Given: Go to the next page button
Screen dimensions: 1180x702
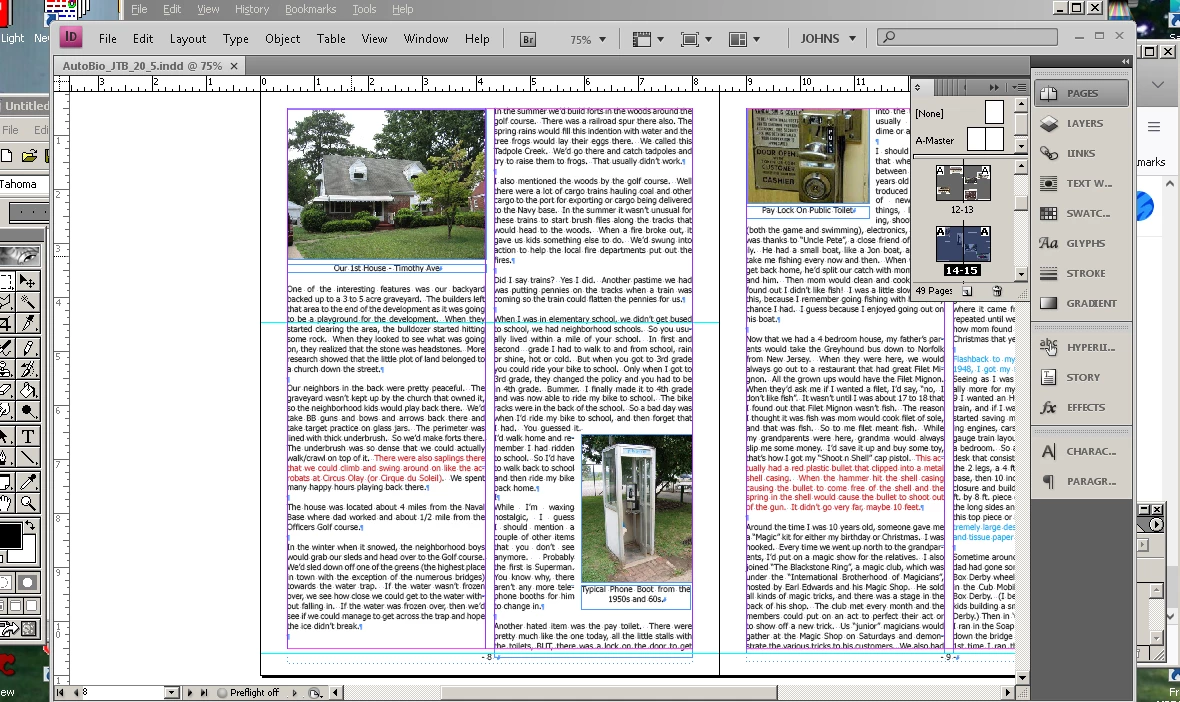Looking at the screenshot, I should coord(190,692).
